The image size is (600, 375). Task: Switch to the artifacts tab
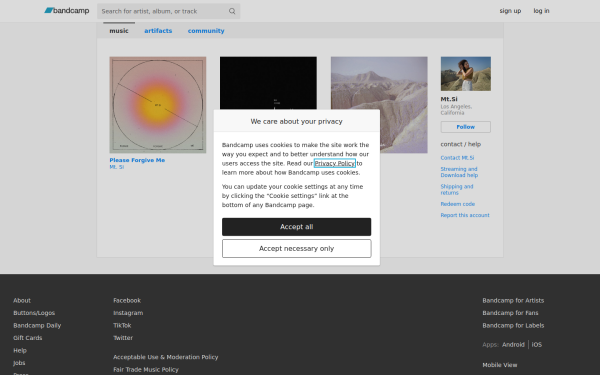[x=158, y=31]
